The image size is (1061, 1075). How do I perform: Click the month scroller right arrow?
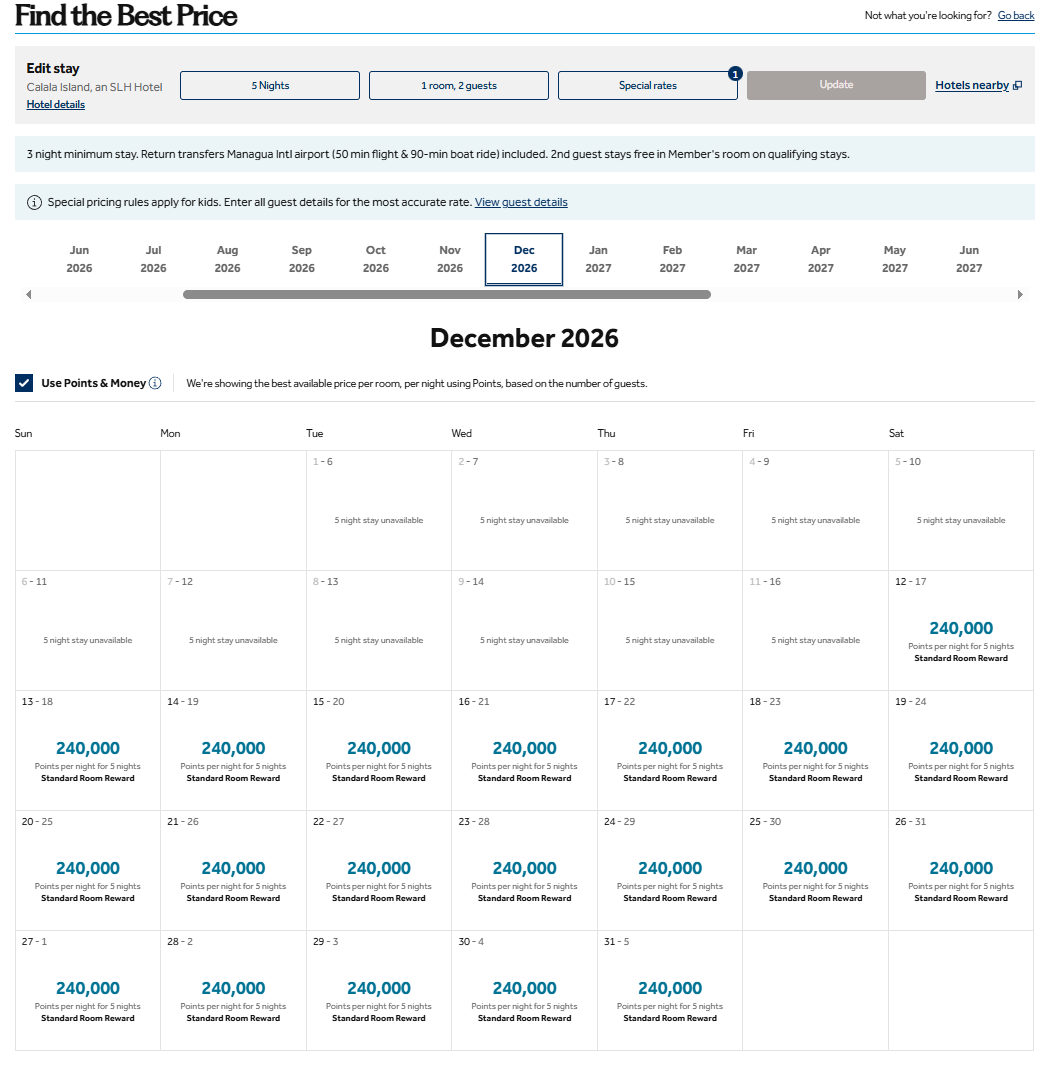1020,295
